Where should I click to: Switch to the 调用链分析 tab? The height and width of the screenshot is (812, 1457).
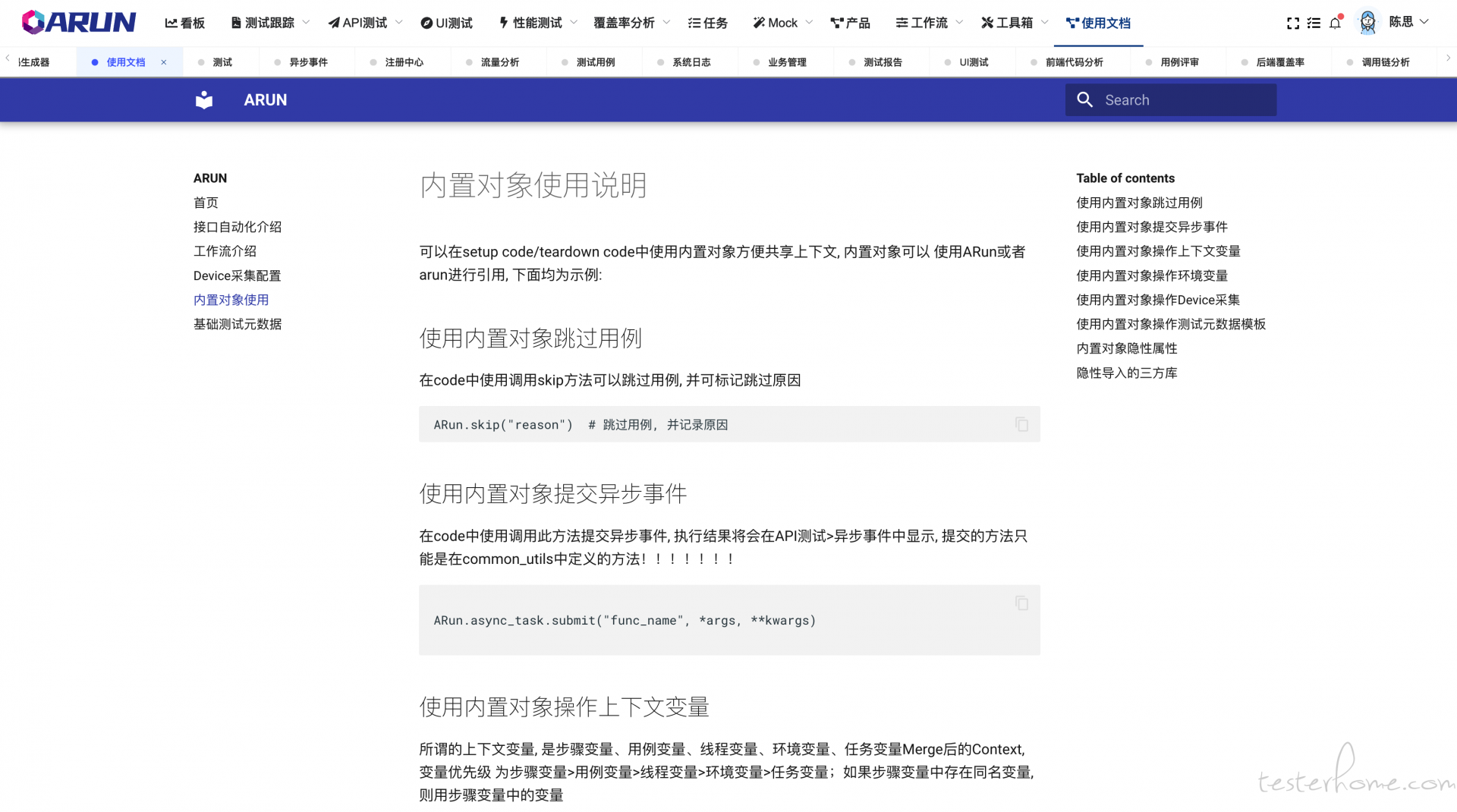[x=1385, y=62]
